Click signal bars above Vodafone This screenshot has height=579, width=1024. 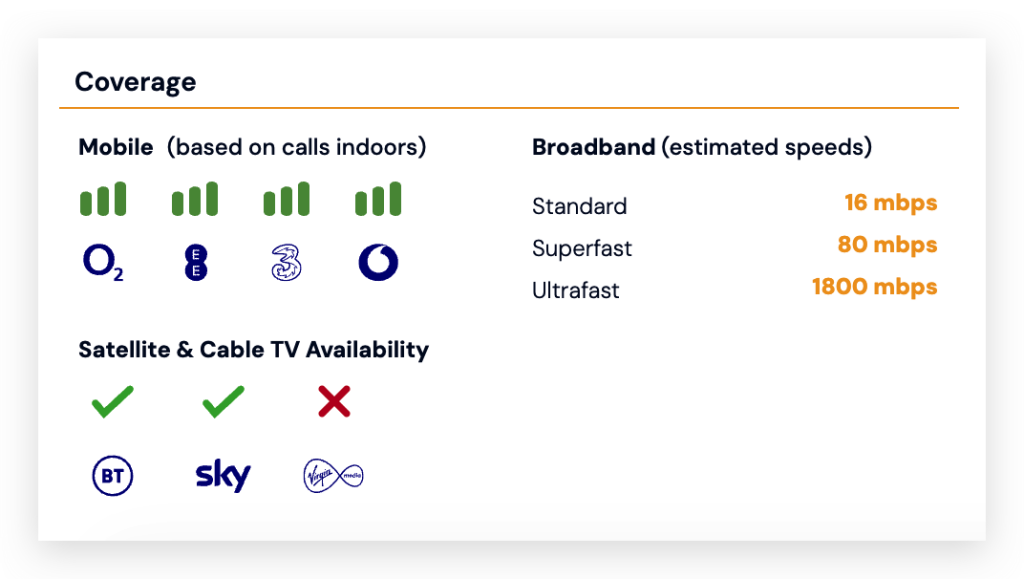click(378, 198)
